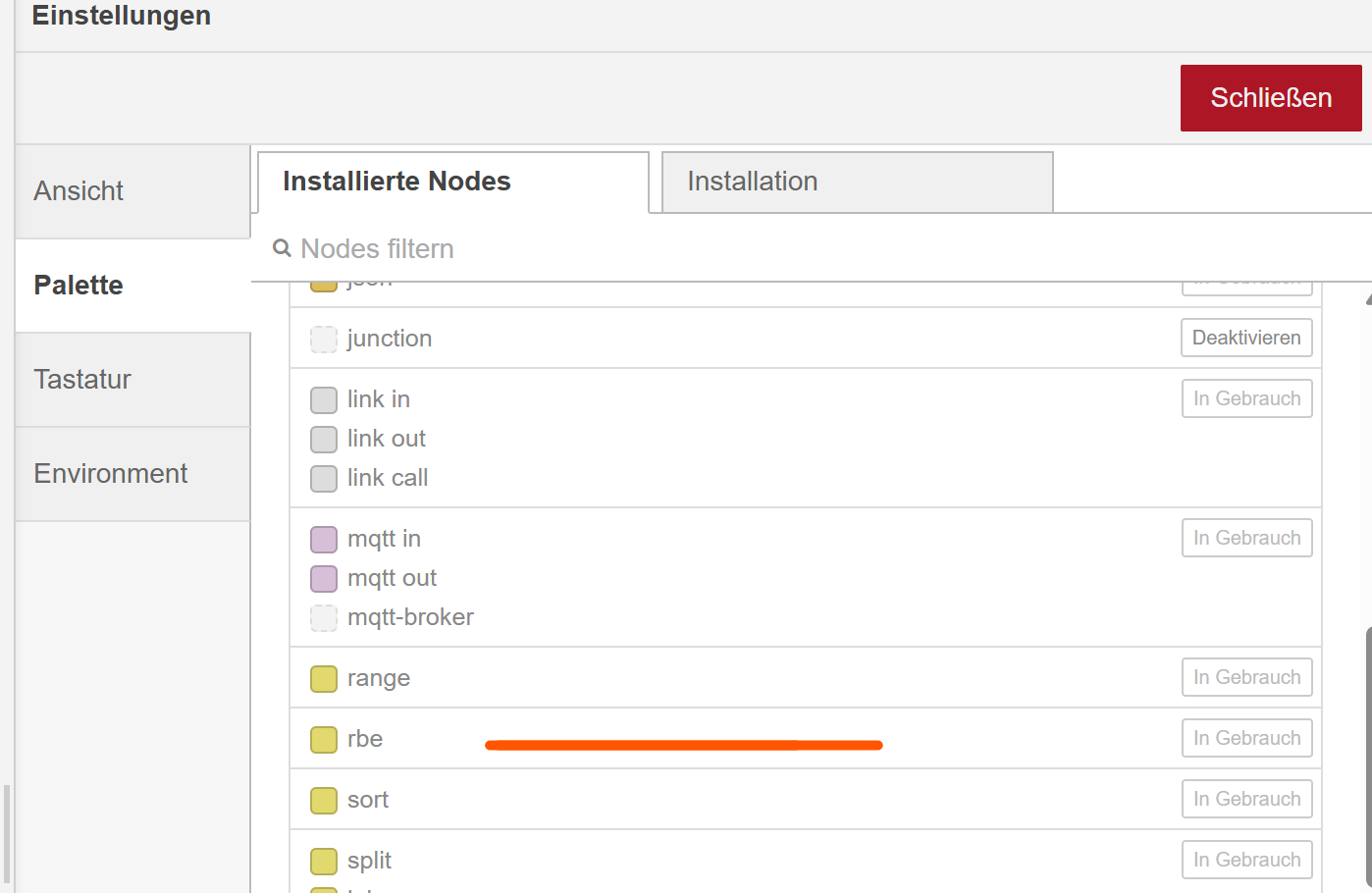Focus the Nodes filtern search field

(687, 249)
